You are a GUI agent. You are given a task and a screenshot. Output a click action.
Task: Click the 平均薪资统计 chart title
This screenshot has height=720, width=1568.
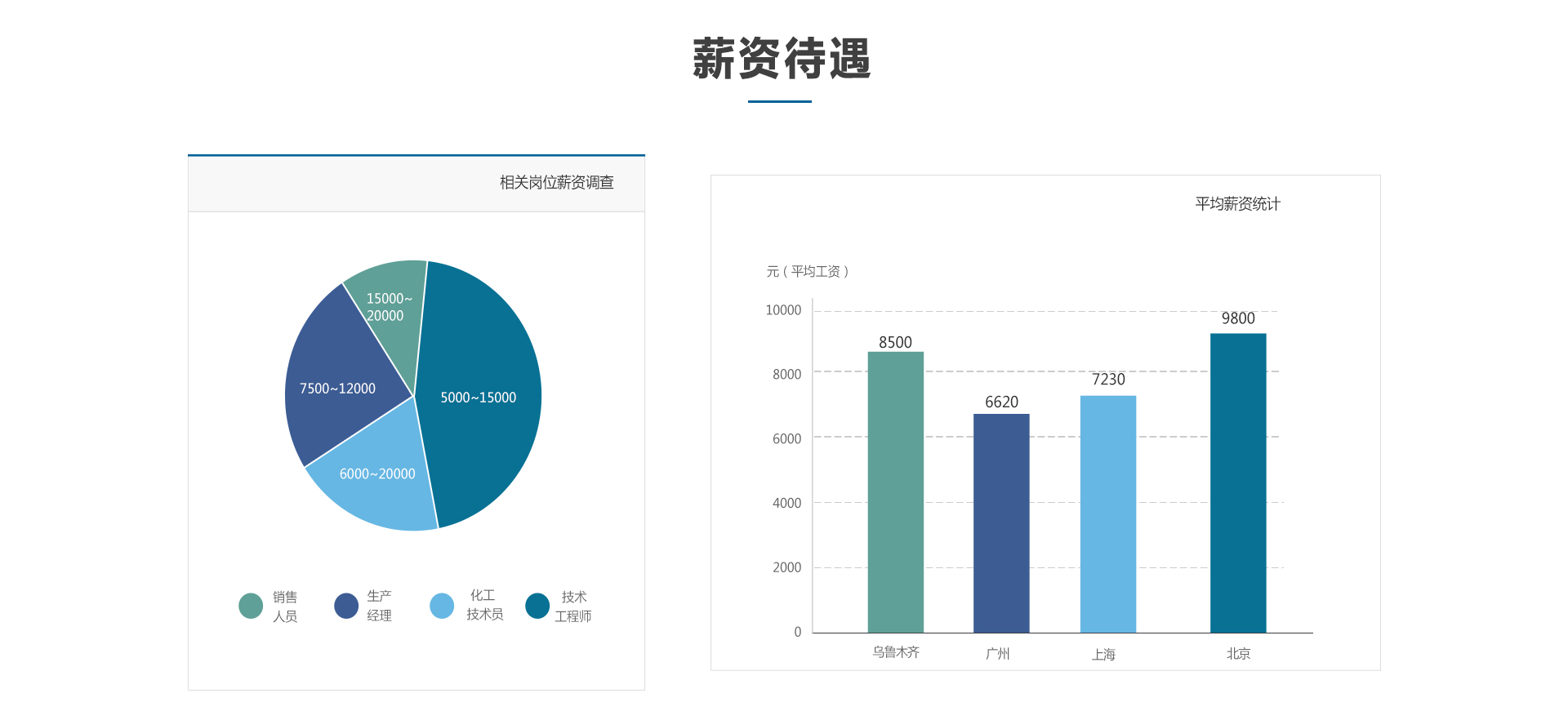[x=1237, y=204]
